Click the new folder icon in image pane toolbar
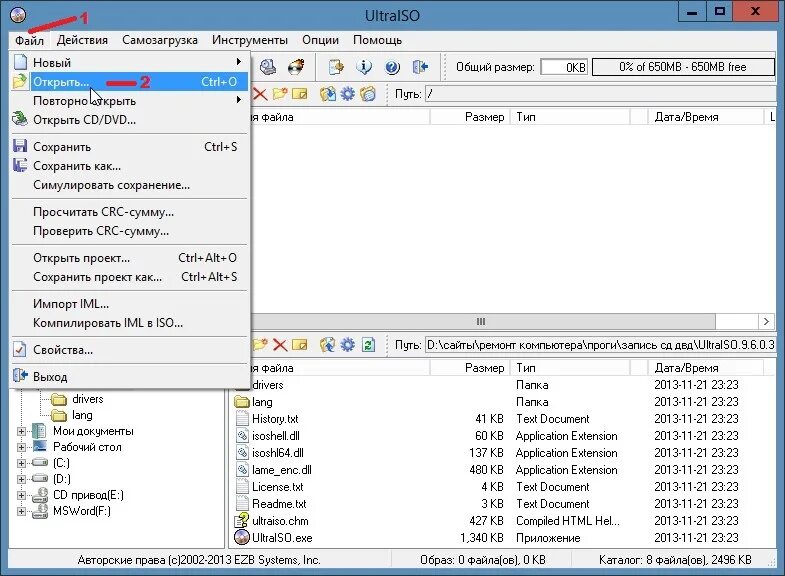This screenshot has width=785, height=576. coord(279,94)
